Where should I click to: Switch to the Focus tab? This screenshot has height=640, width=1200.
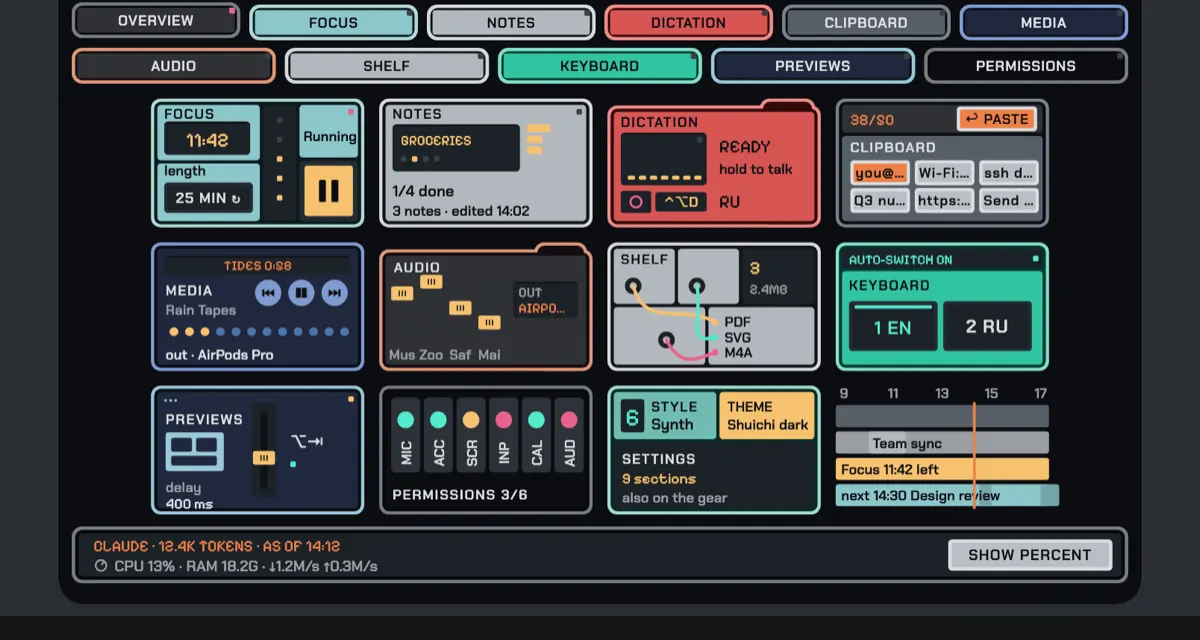333,23
